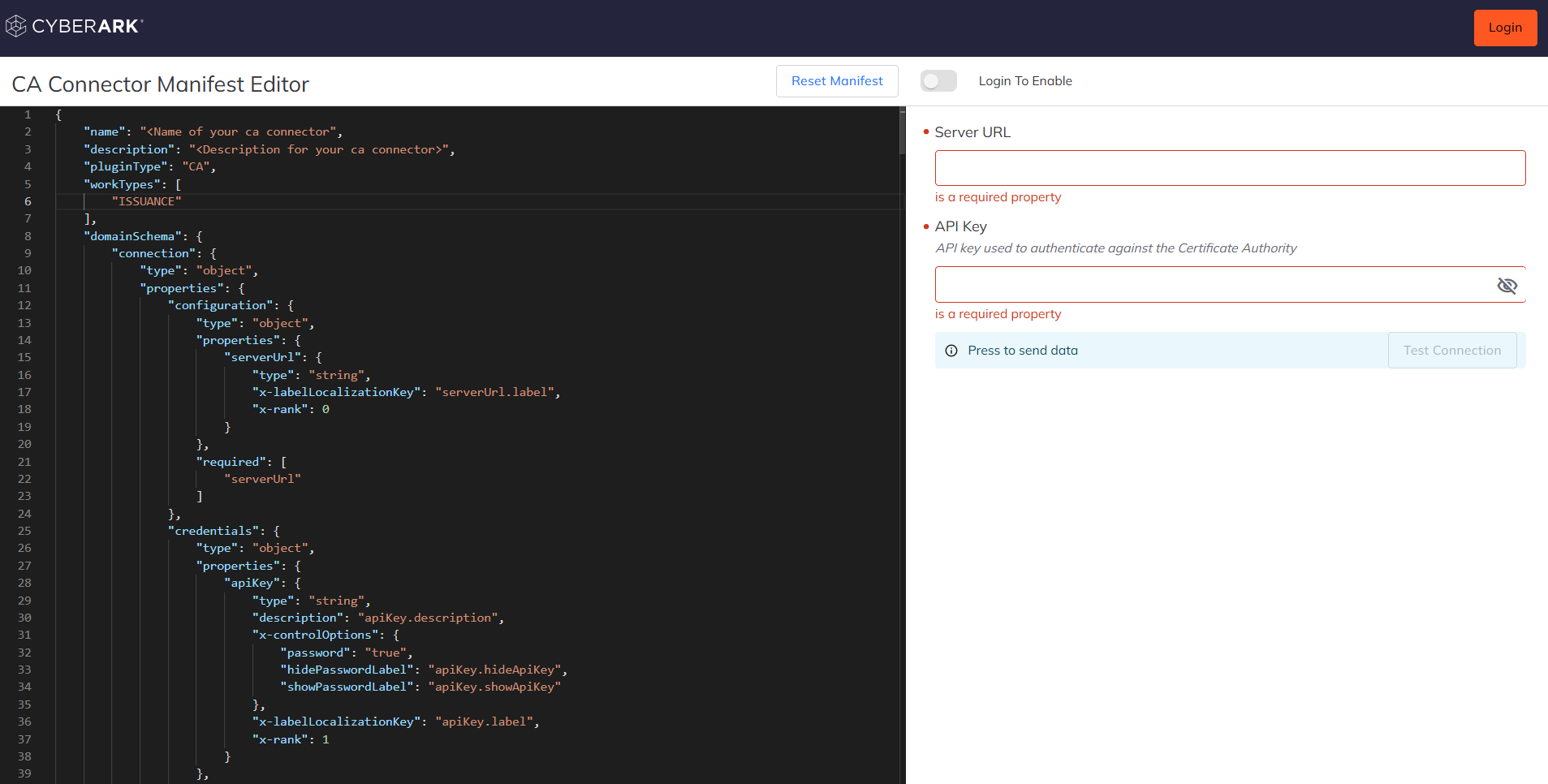Click the "required" key on line 21
This screenshot has width=1548, height=784.
(231, 462)
